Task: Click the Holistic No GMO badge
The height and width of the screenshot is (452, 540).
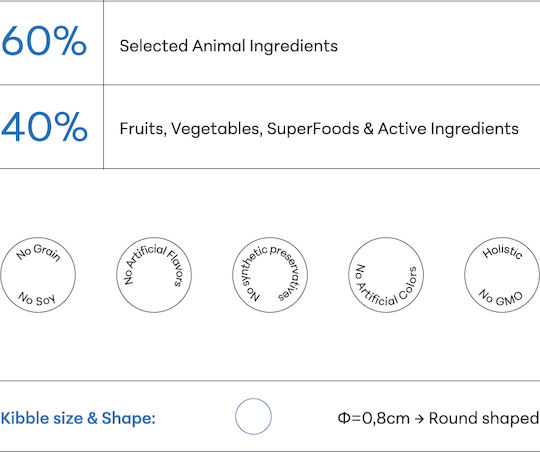Action: pos(502,275)
